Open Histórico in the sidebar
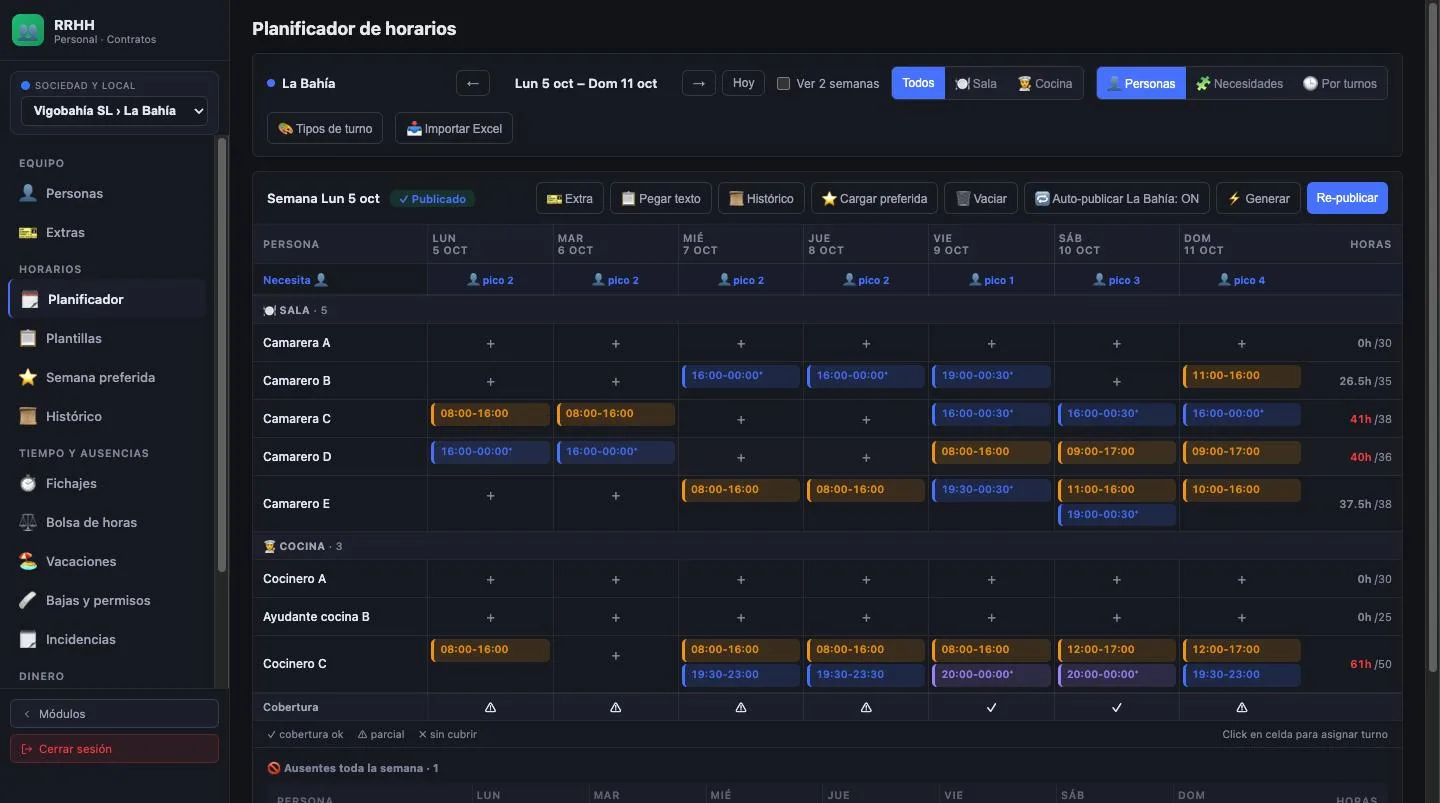The image size is (1440, 803). click(108, 416)
